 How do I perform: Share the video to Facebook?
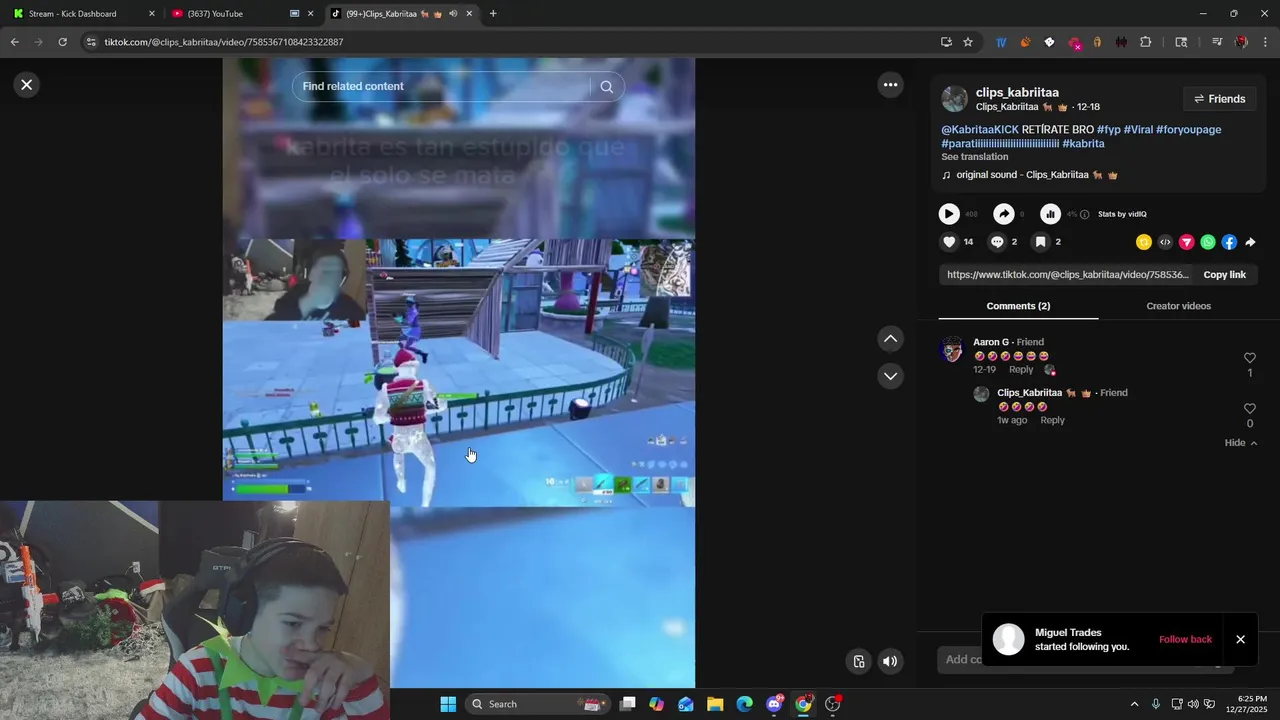1229,242
